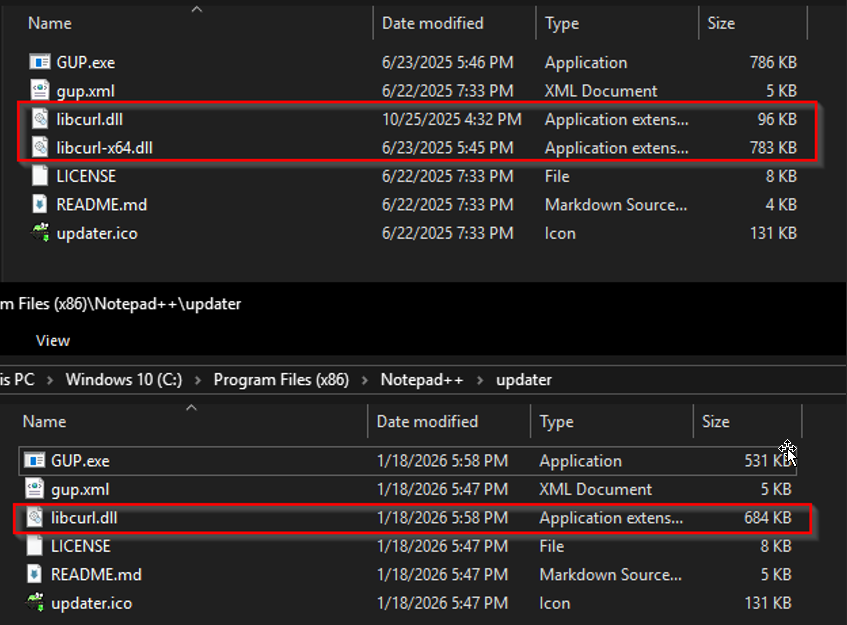
Task: Click the icon of 786 KB GUP.exe
Action: (x=40, y=62)
